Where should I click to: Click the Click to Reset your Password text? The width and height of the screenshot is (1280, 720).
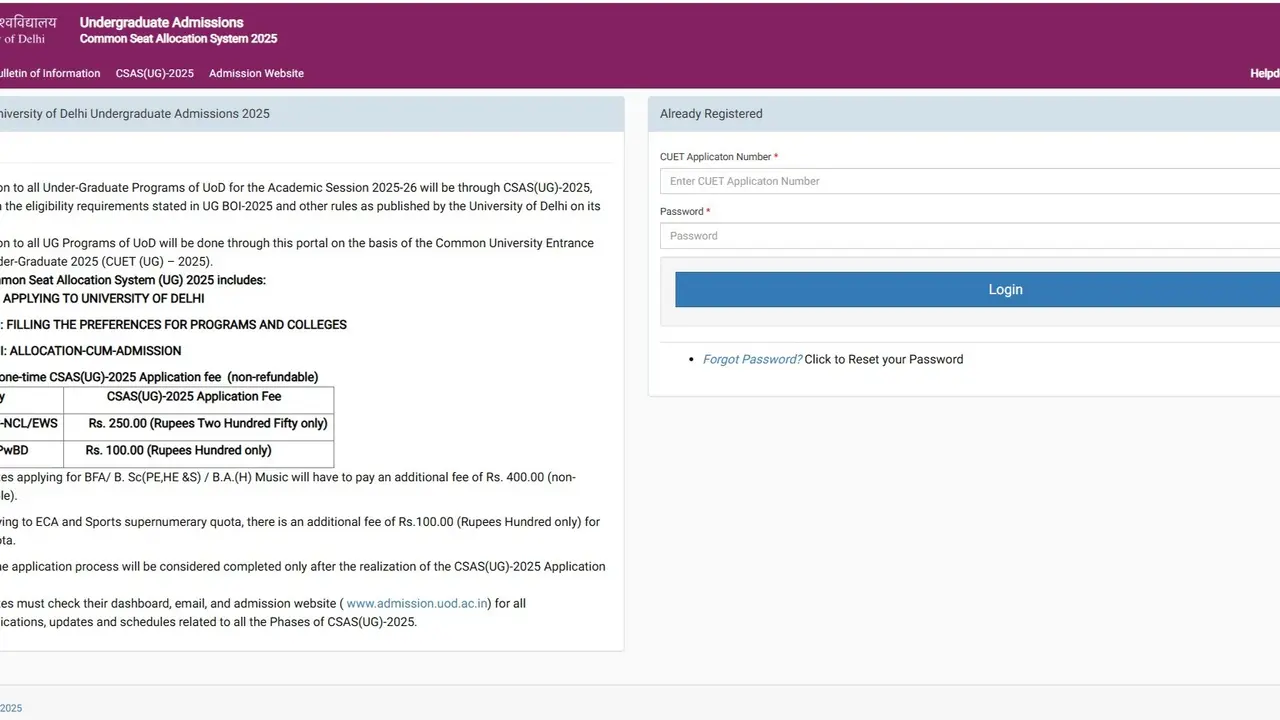pyautogui.click(x=884, y=359)
